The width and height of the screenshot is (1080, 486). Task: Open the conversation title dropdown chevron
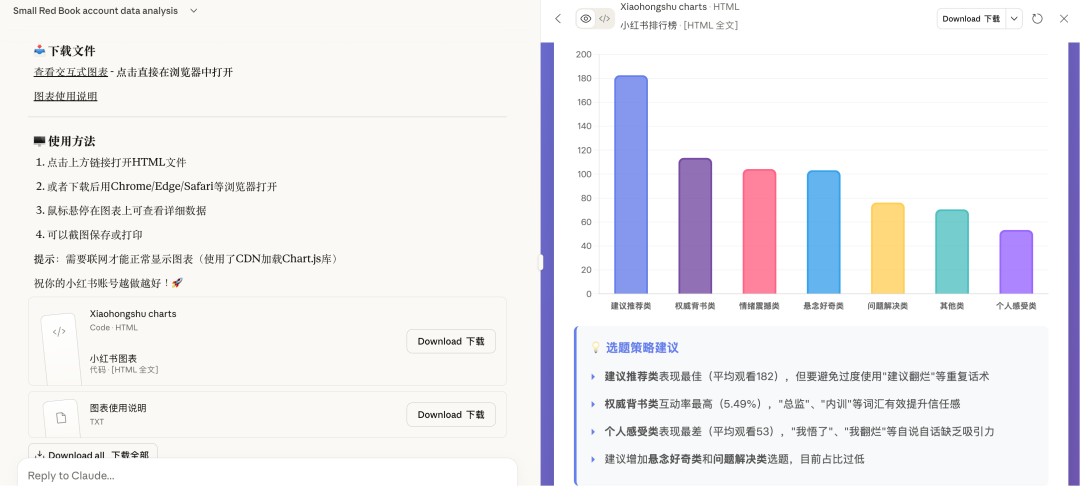click(193, 11)
